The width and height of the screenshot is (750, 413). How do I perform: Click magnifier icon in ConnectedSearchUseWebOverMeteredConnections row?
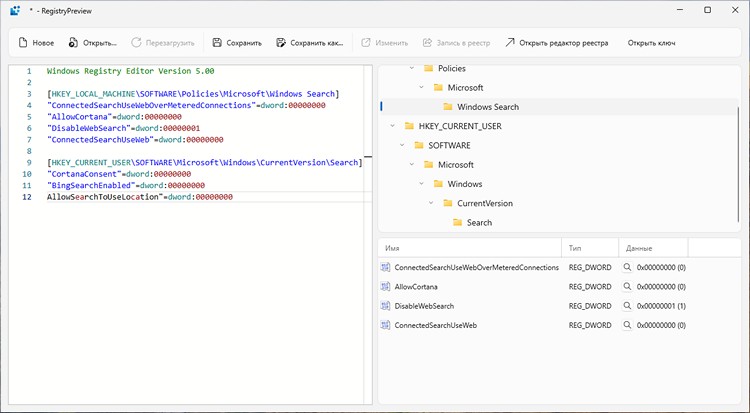tap(627, 267)
